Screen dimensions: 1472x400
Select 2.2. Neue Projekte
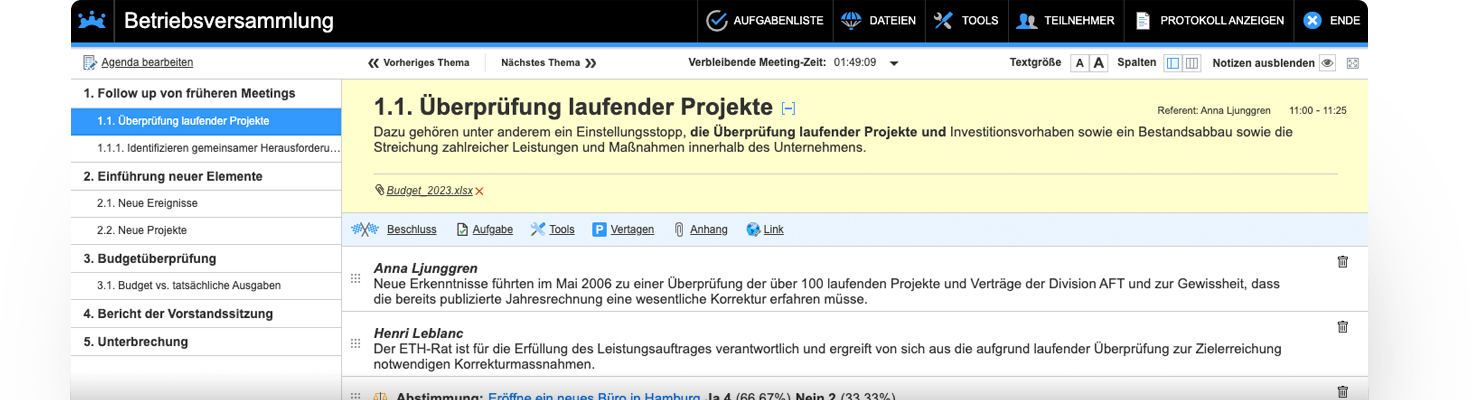pyautogui.click(x=206, y=231)
